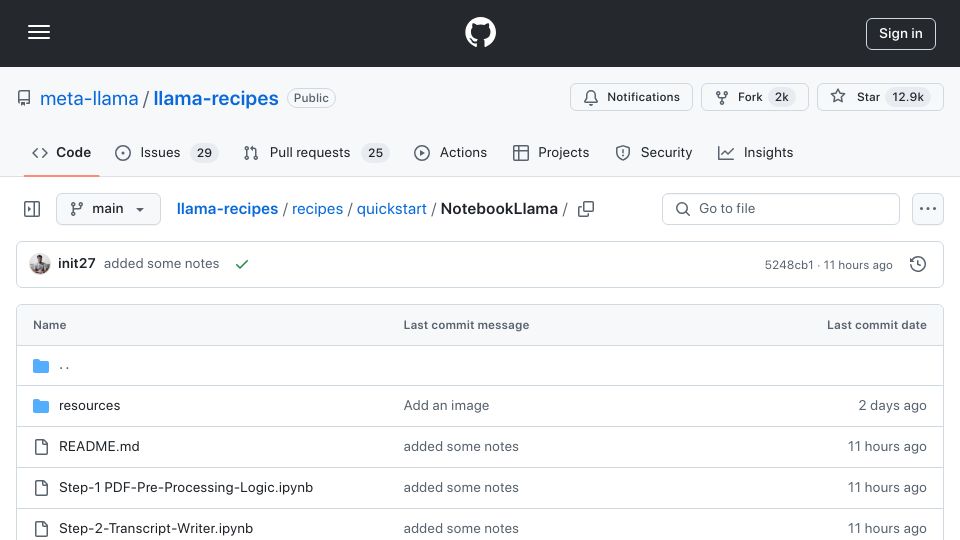Open the main branch dropdown

pos(108,209)
